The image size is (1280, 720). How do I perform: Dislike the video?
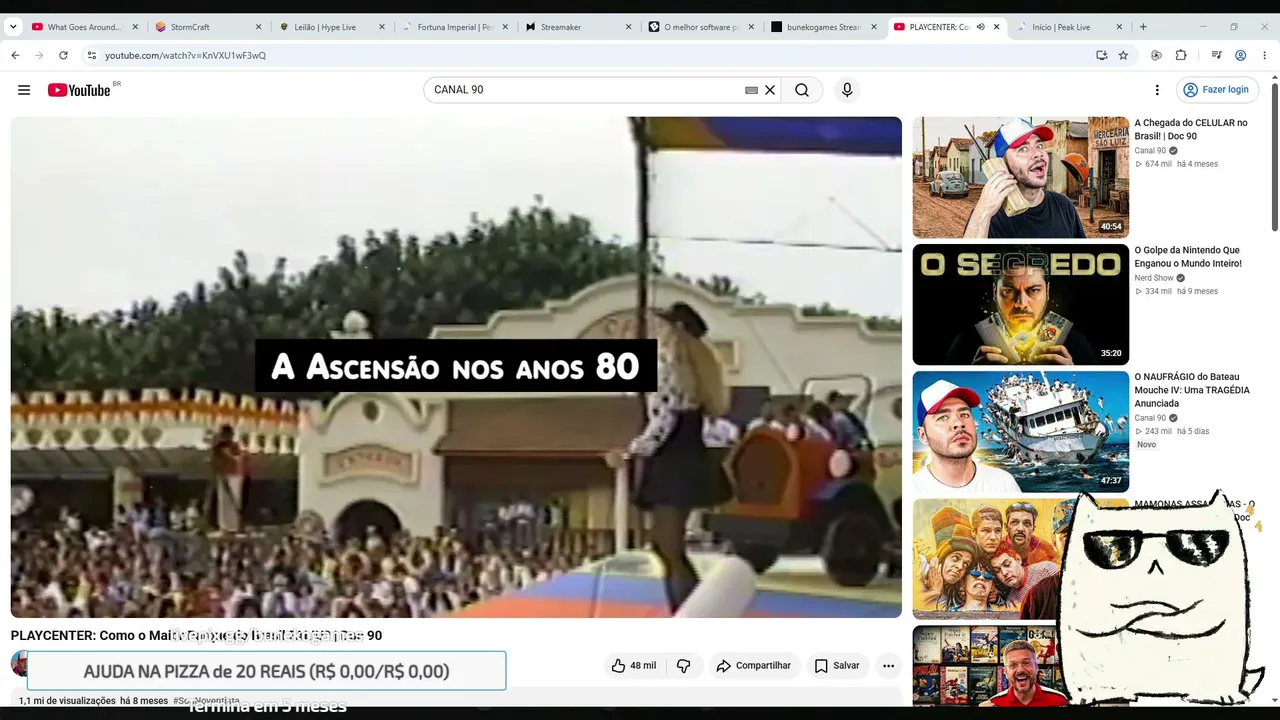coord(684,666)
